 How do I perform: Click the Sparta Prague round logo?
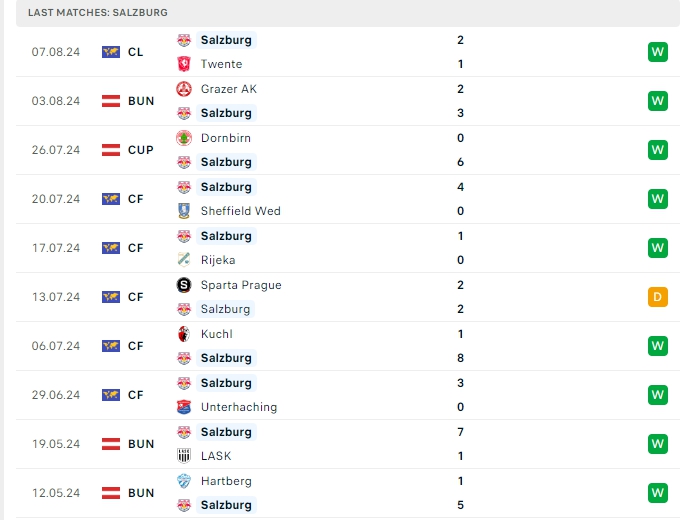(x=184, y=285)
